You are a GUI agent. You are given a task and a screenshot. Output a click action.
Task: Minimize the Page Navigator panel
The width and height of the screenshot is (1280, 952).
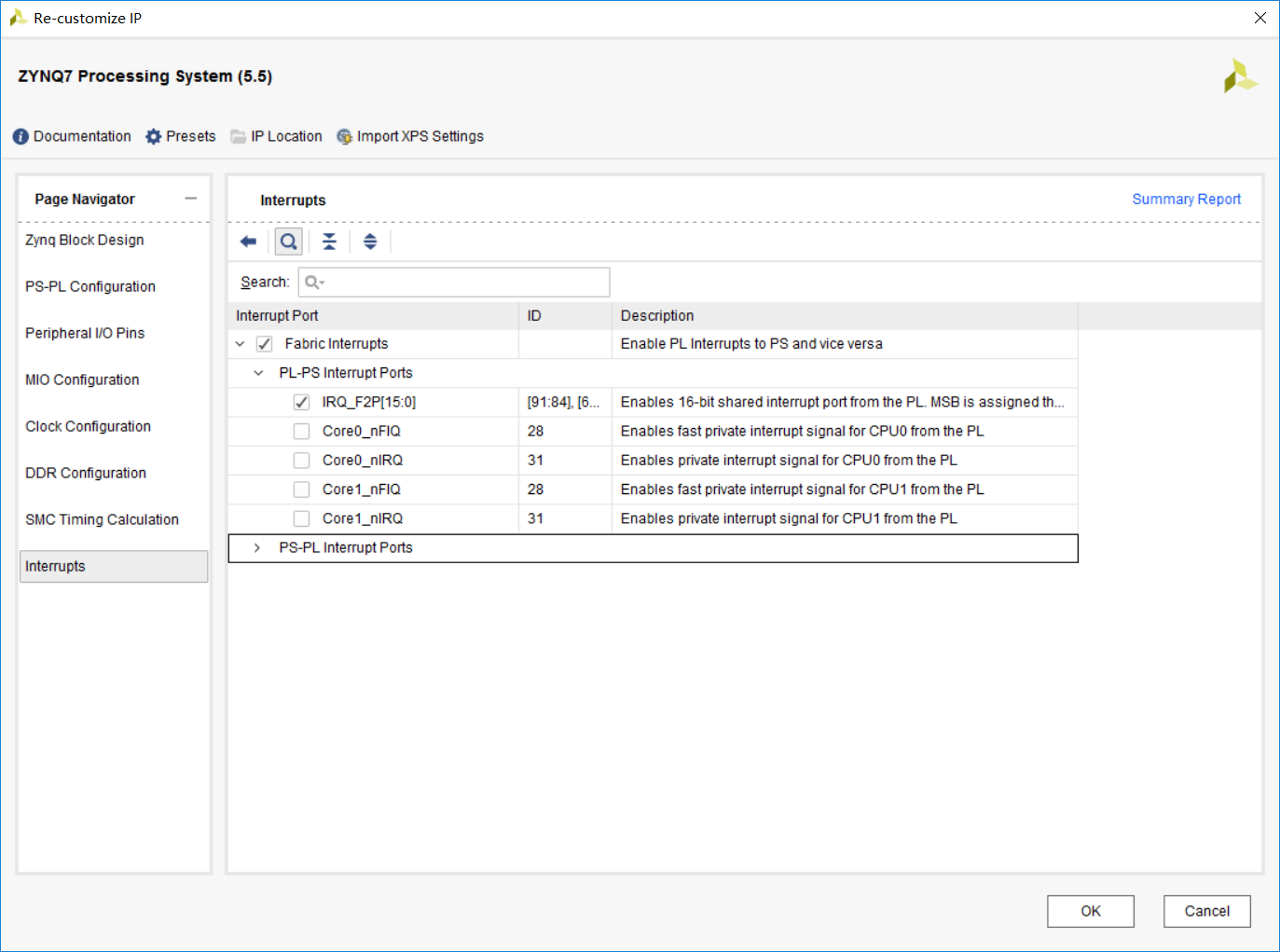[191, 199]
